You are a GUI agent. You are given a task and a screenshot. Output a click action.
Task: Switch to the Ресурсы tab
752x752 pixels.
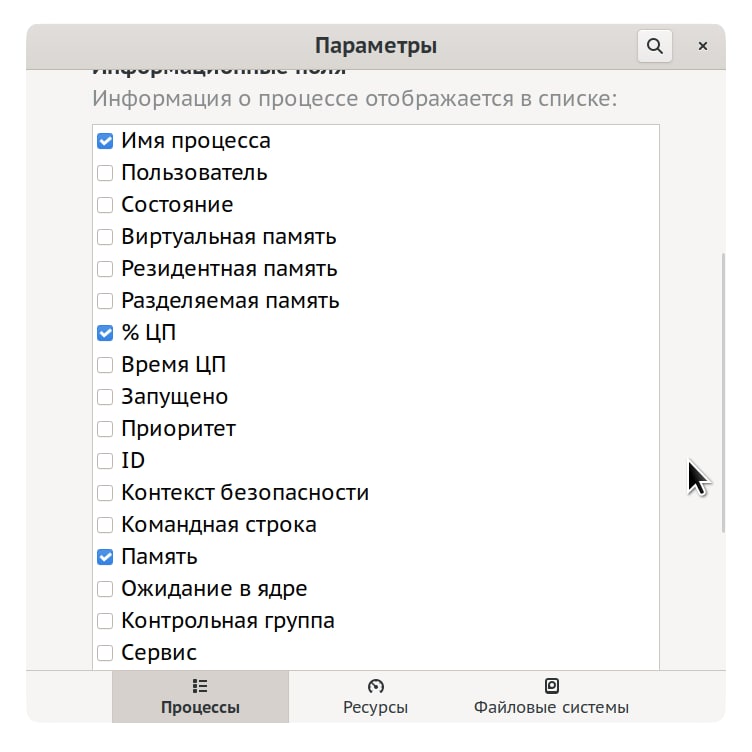click(x=376, y=697)
